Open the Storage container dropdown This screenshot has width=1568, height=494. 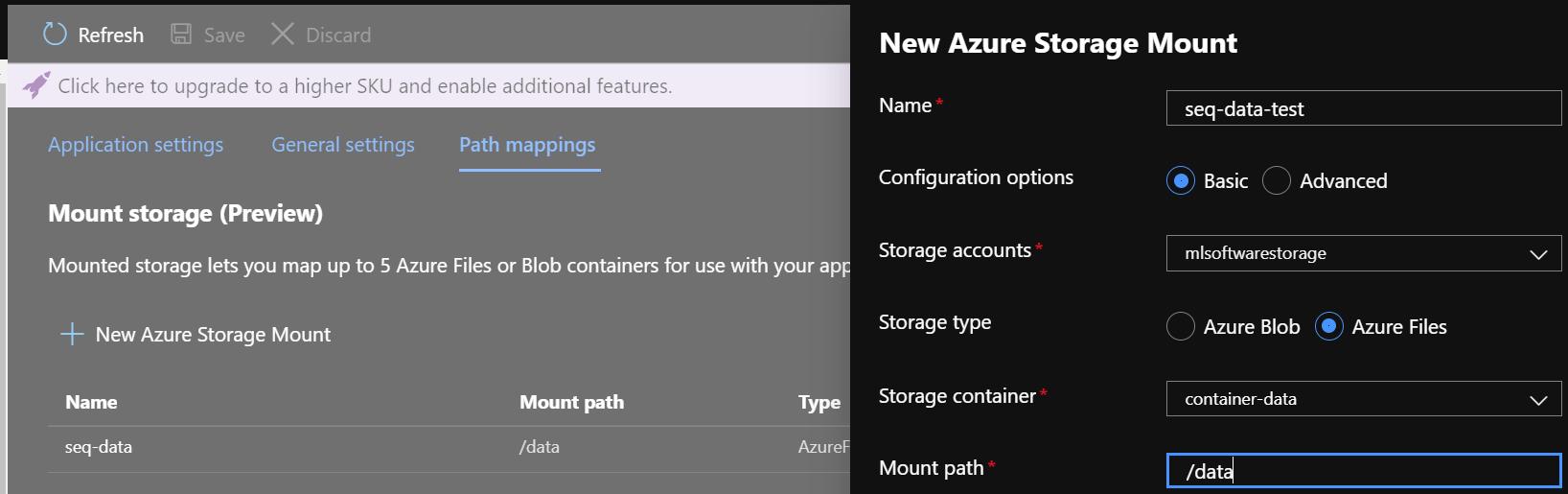pos(1364,399)
